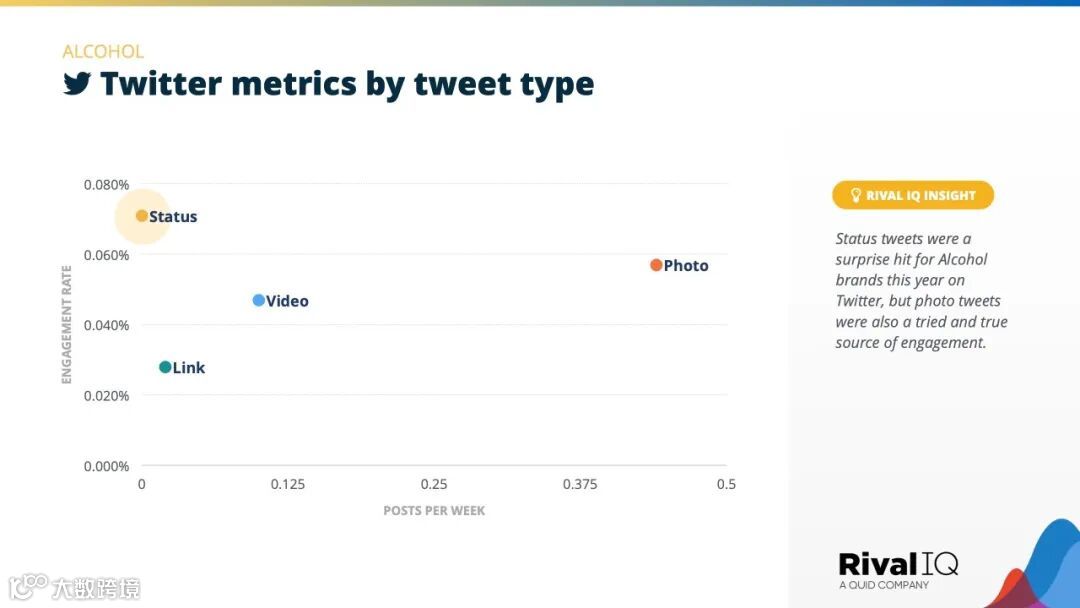Click the 0.25 x-axis tick label
1080x608 pixels.
(x=434, y=484)
